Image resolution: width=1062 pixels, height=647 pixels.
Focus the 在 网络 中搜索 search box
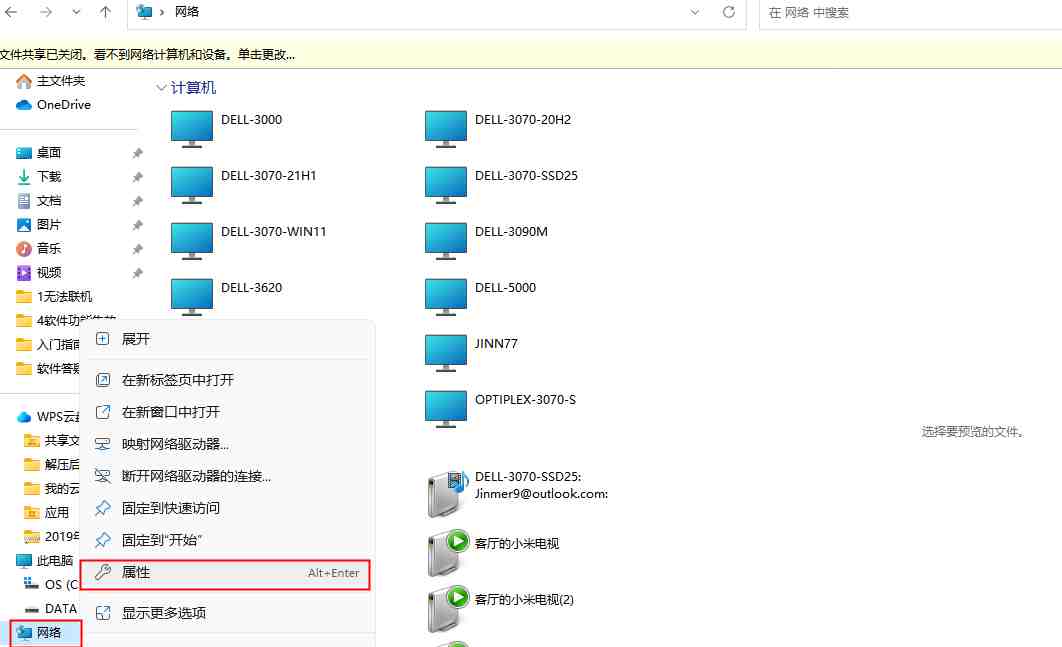tap(910, 13)
